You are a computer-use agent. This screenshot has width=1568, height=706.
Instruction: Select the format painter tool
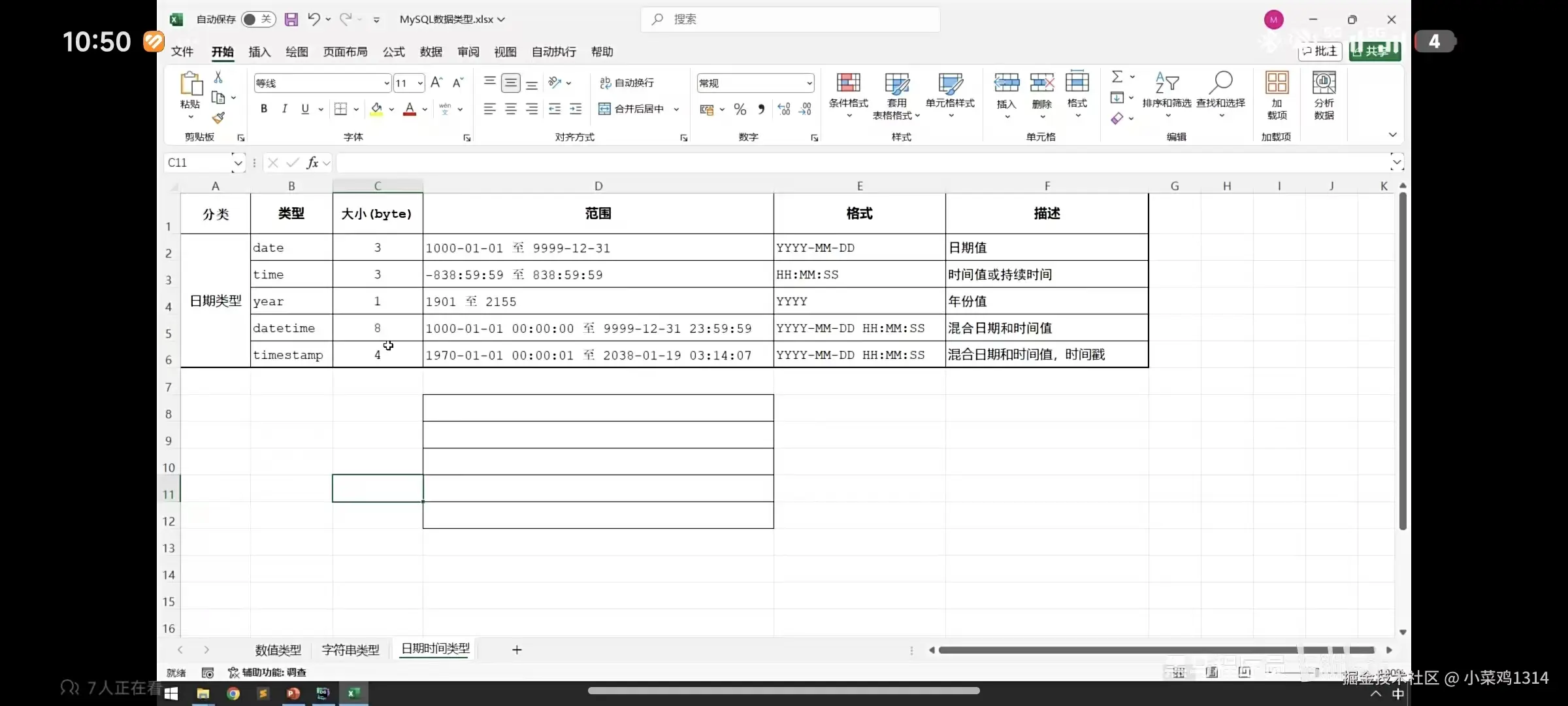pyautogui.click(x=219, y=119)
